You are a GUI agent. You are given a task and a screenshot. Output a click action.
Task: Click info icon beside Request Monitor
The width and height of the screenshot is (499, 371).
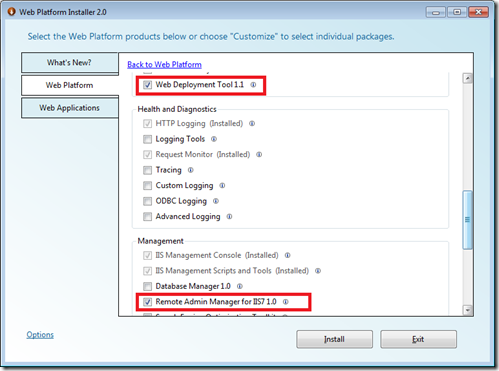pyautogui.click(x=259, y=155)
